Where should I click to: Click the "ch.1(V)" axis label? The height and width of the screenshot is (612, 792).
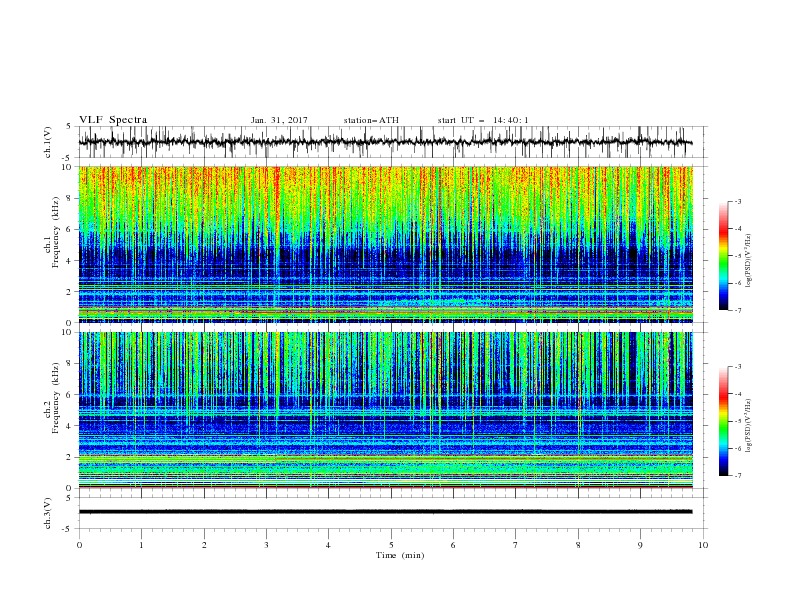(48, 142)
